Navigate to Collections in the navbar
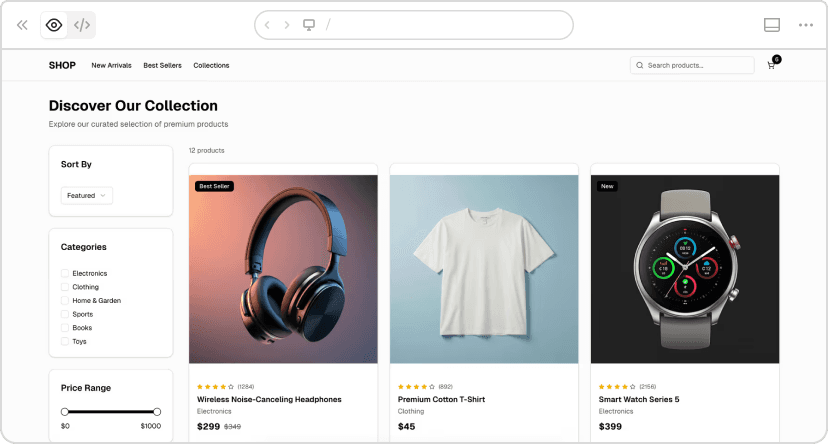Viewport: 828px width, 444px height. 211,65
